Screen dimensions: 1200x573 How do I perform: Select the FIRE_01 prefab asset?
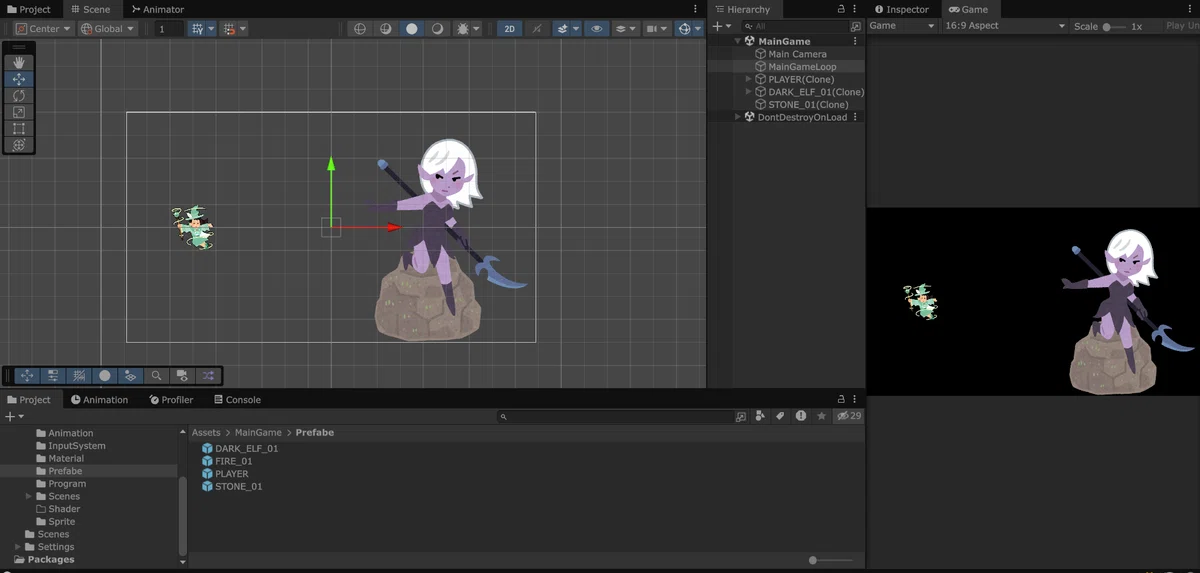click(x=226, y=461)
